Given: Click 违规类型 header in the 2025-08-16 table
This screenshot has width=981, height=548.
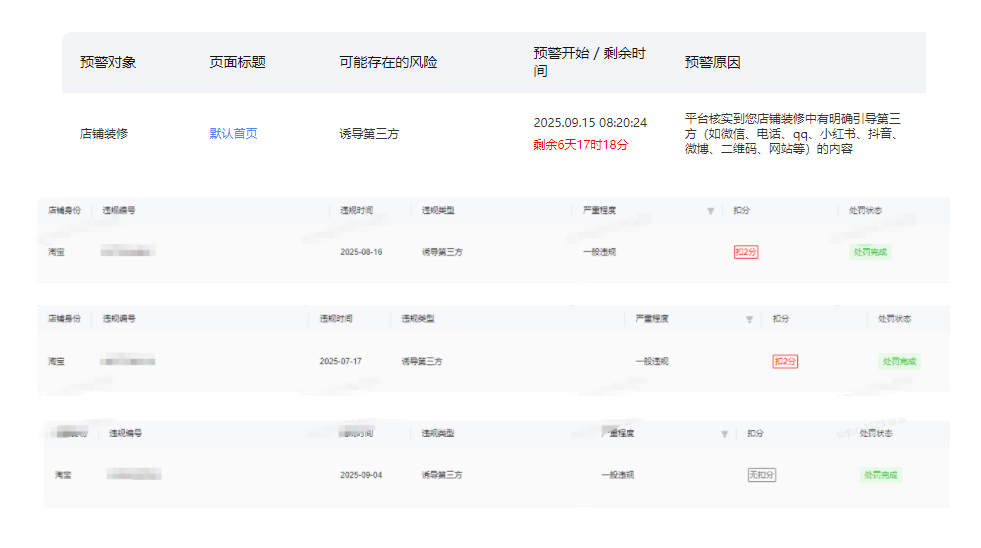Looking at the screenshot, I should 438,211.
